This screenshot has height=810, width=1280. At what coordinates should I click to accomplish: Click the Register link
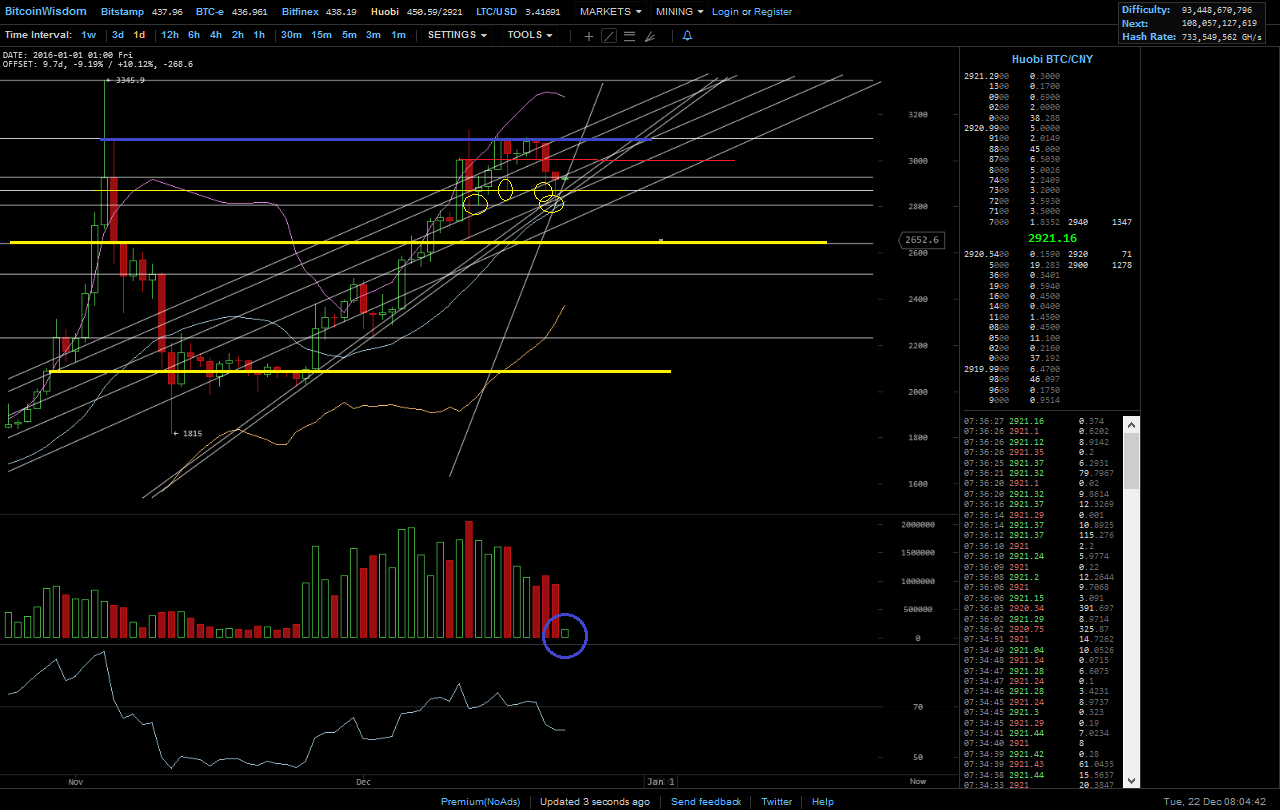(773, 12)
